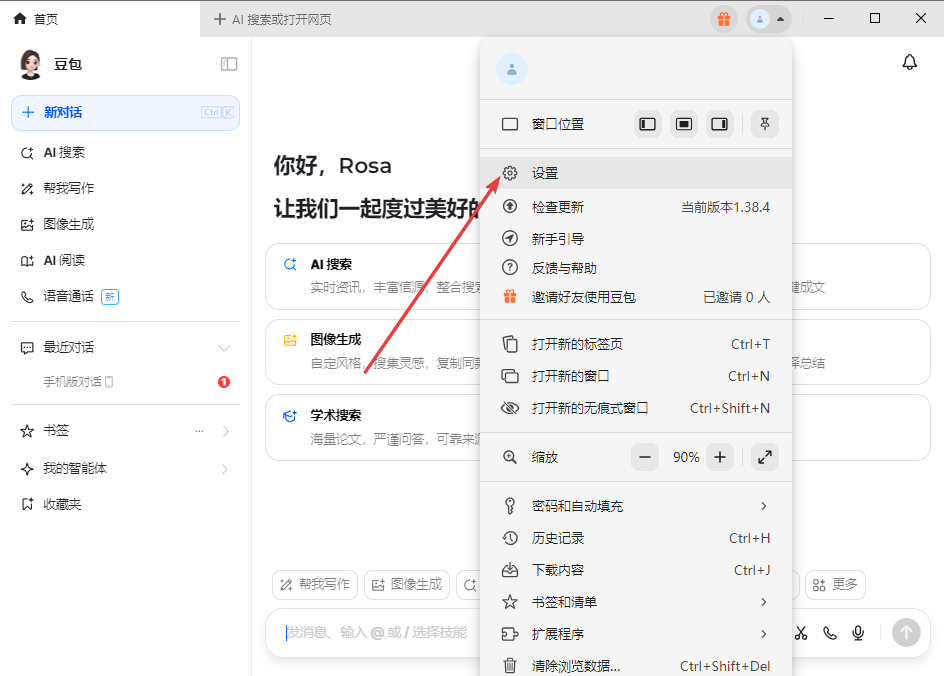Expand 密码和自动填充 submenu
This screenshot has height=676, width=944.
636,506
